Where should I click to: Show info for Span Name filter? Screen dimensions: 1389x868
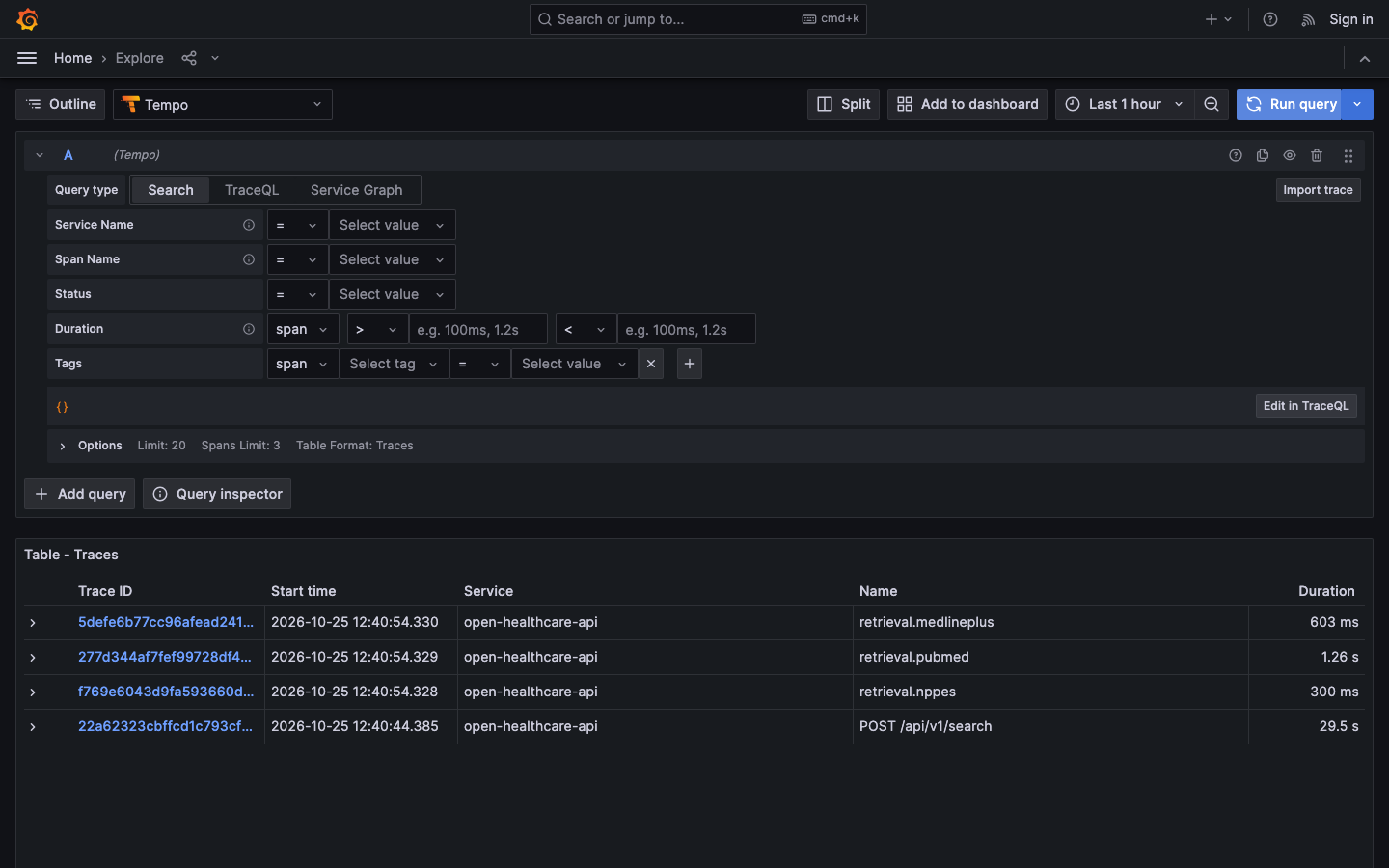coord(249,259)
